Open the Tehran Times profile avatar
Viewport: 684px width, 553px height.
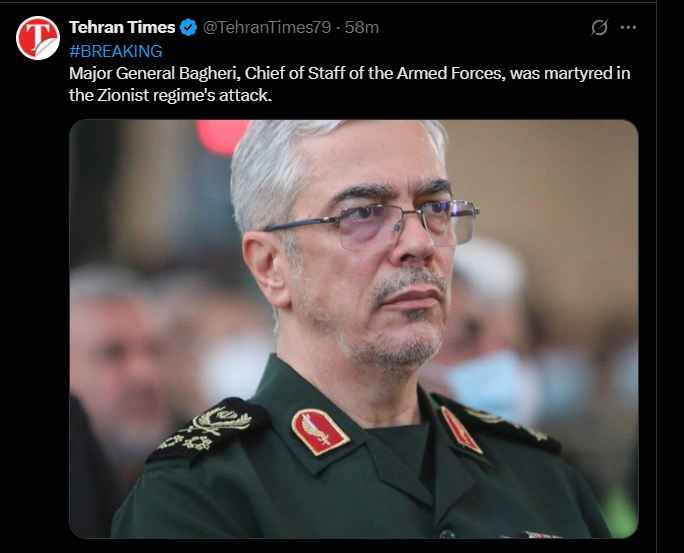(38, 38)
